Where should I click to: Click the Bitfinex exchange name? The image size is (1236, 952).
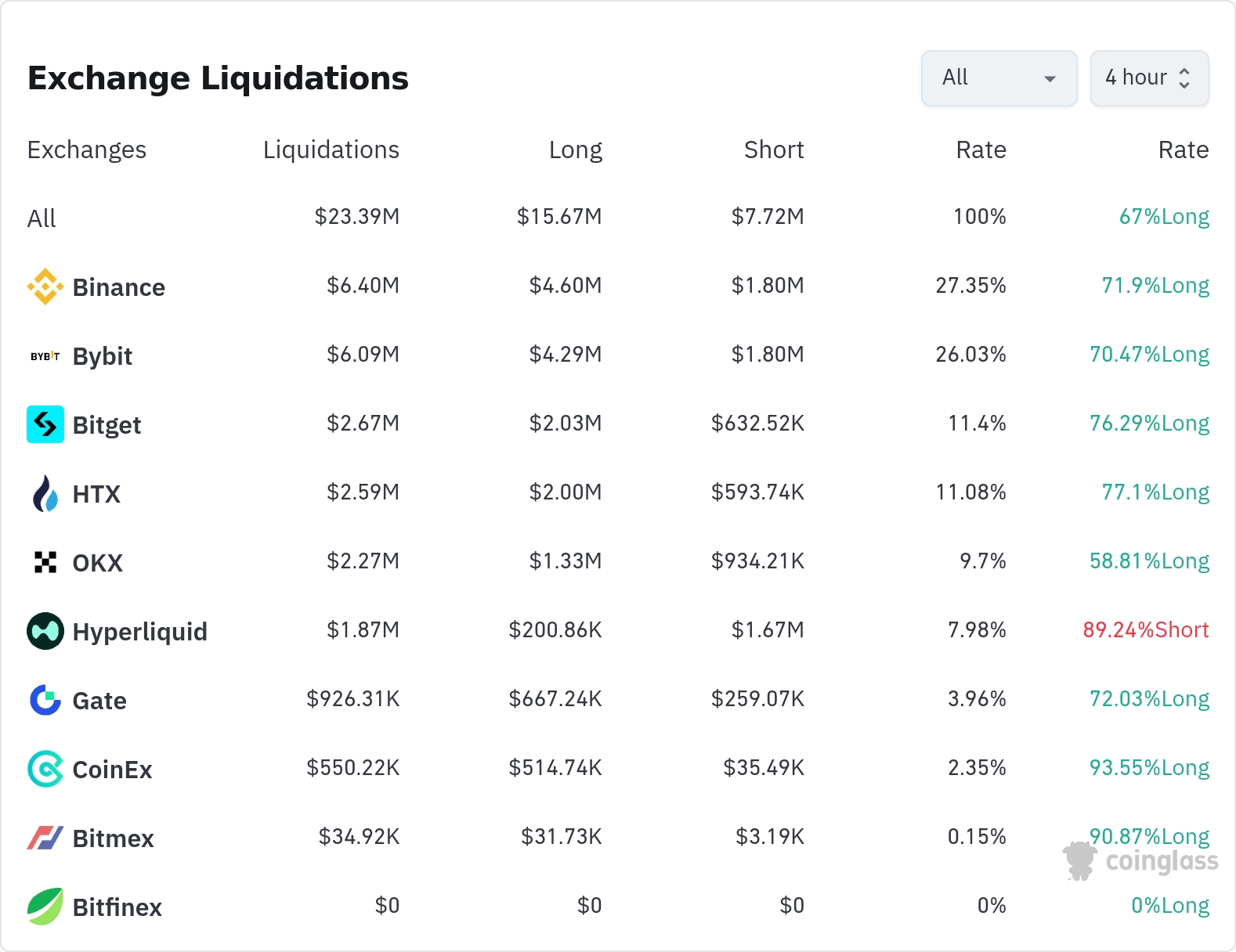(117, 907)
